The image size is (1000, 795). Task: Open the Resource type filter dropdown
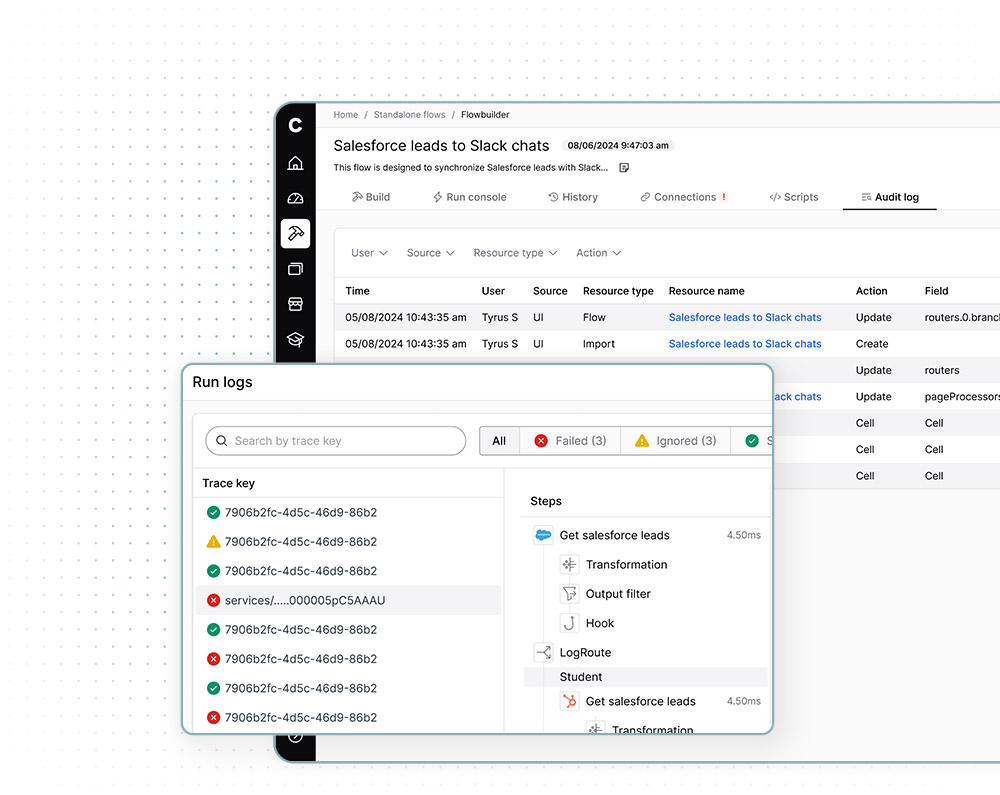click(x=515, y=253)
